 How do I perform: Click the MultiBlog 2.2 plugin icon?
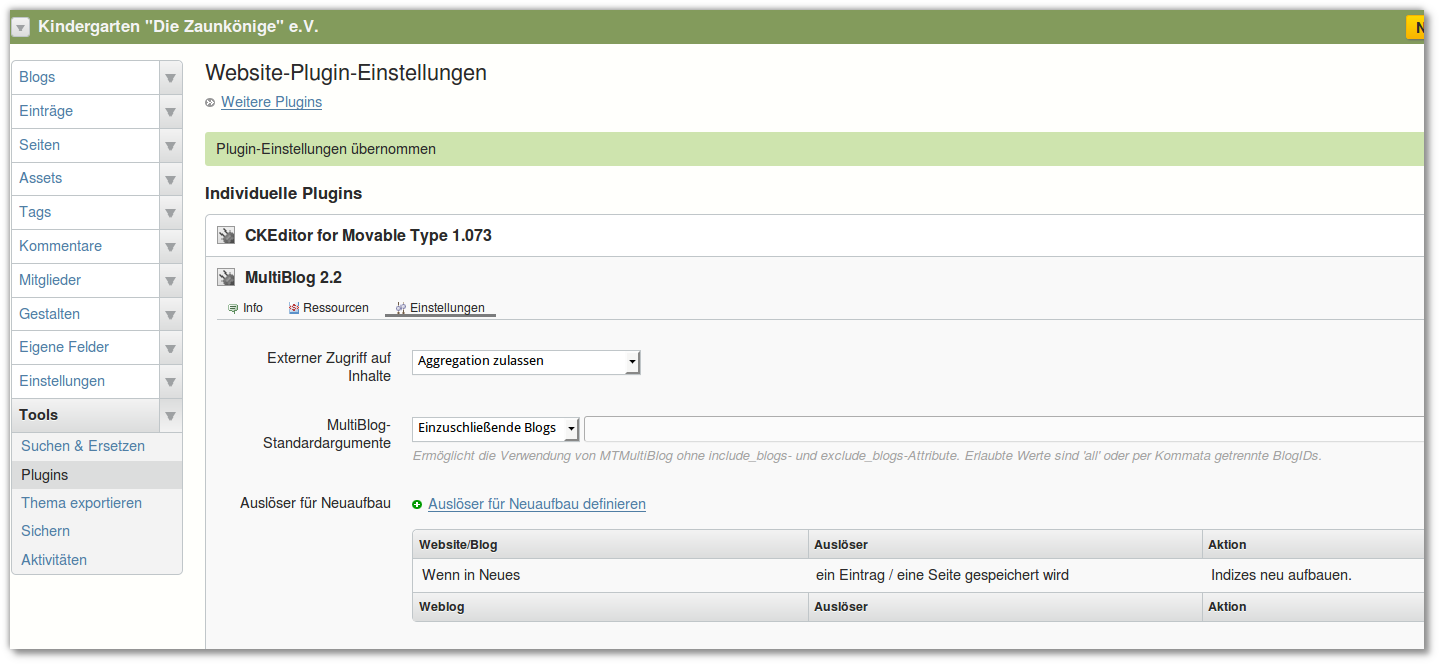227,277
